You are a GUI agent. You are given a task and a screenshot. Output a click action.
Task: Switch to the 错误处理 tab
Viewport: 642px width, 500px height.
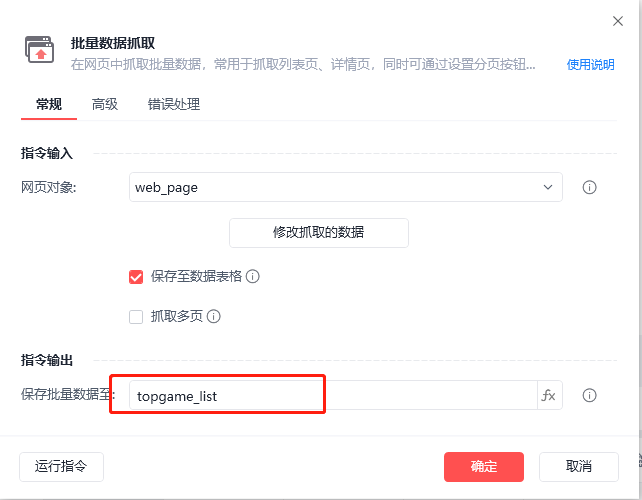(174, 104)
